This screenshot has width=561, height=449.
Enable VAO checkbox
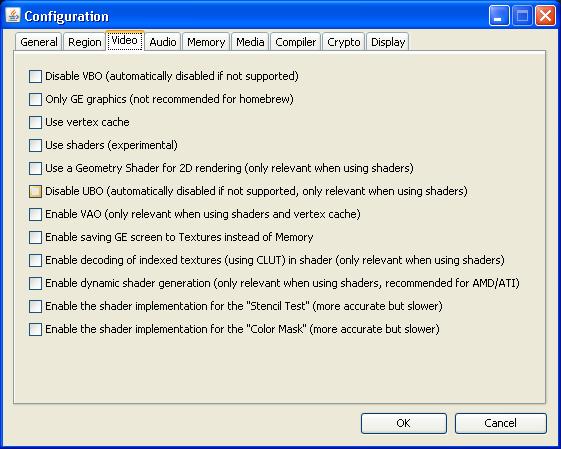tap(35, 214)
